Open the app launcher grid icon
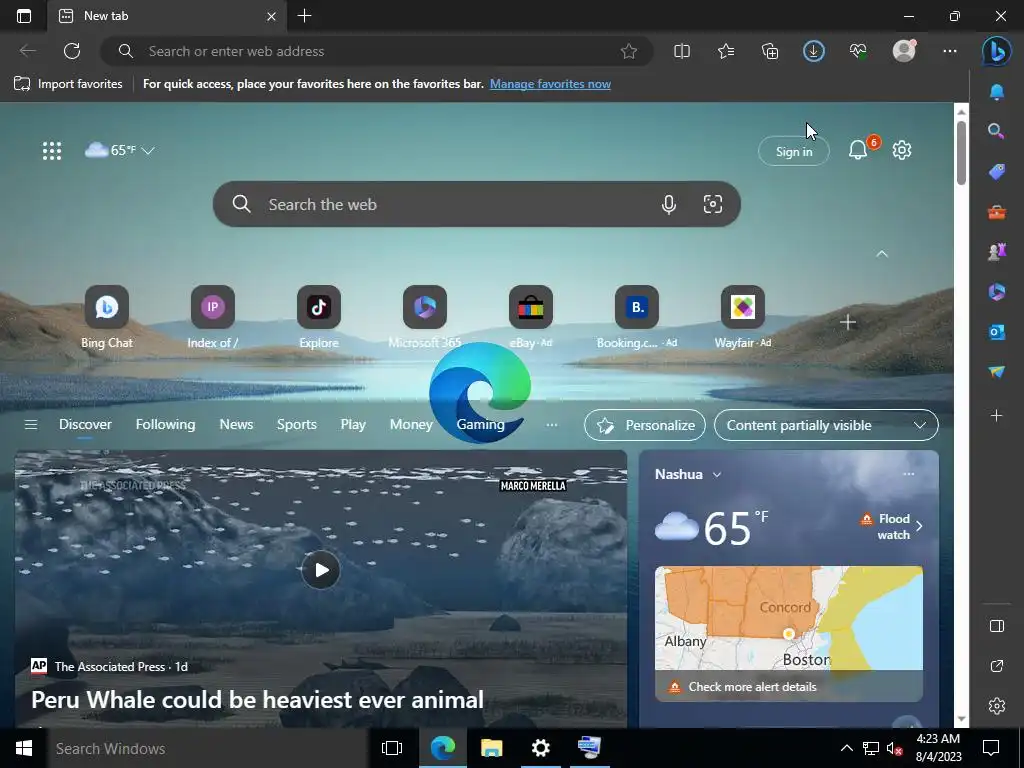 [52, 151]
